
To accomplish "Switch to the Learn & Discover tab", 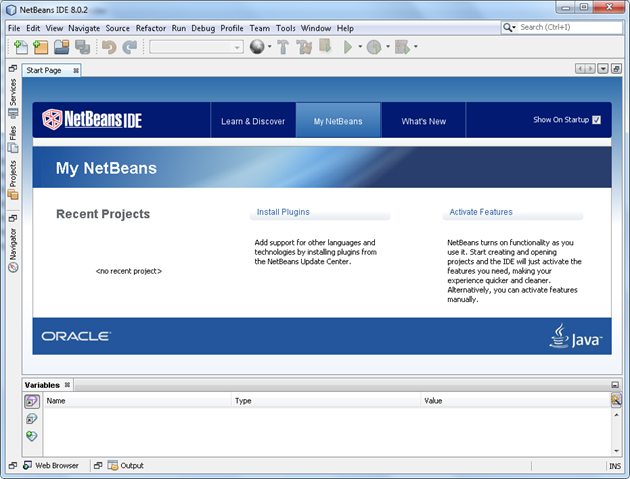I will click(253, 121).
